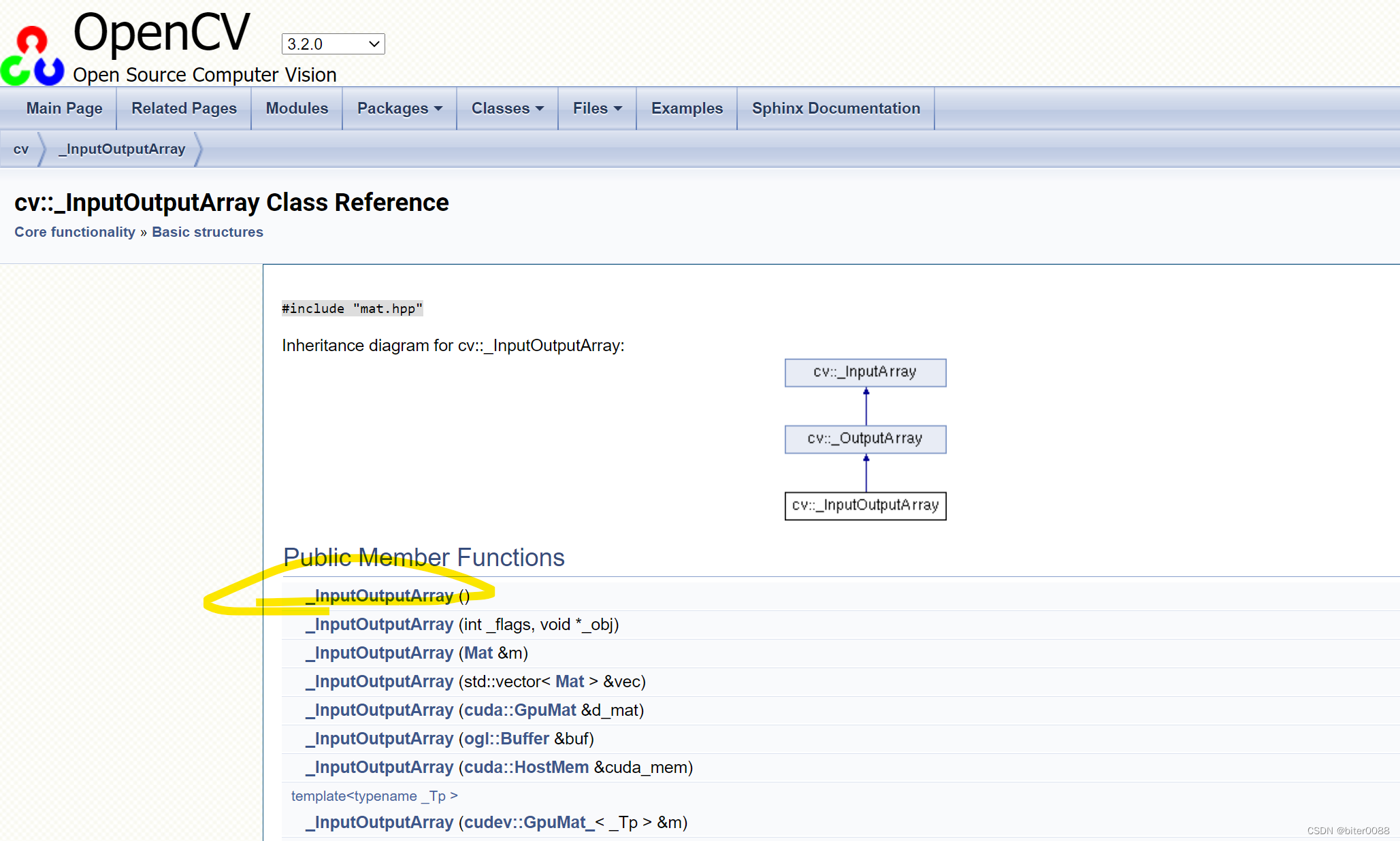The height and width of the screenshot is (841, 1400).
Task: Open Core functionality link
Action: [x=75, y=232]
